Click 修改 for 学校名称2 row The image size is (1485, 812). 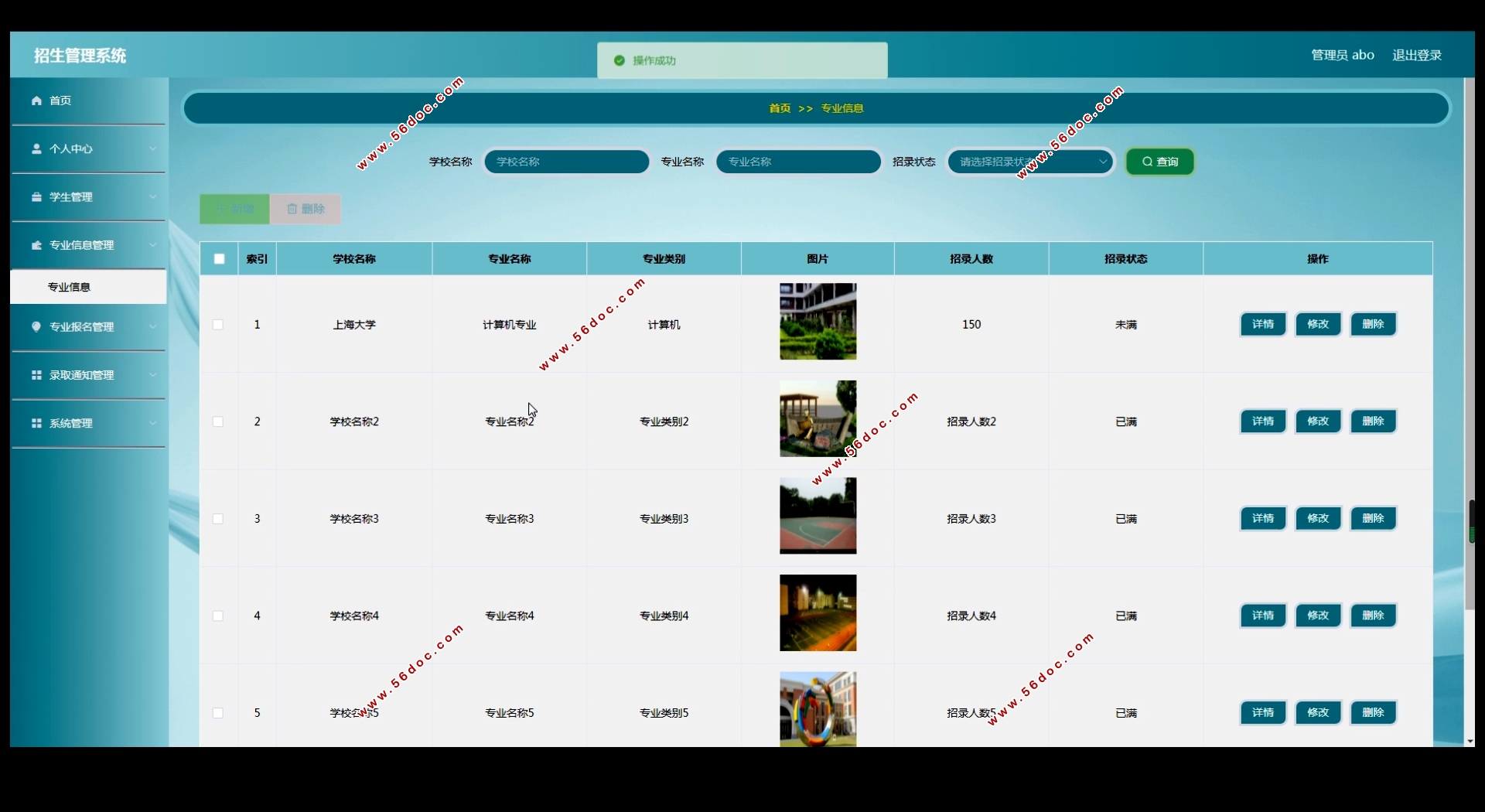pyautogui.click(x=1318, y=421)
